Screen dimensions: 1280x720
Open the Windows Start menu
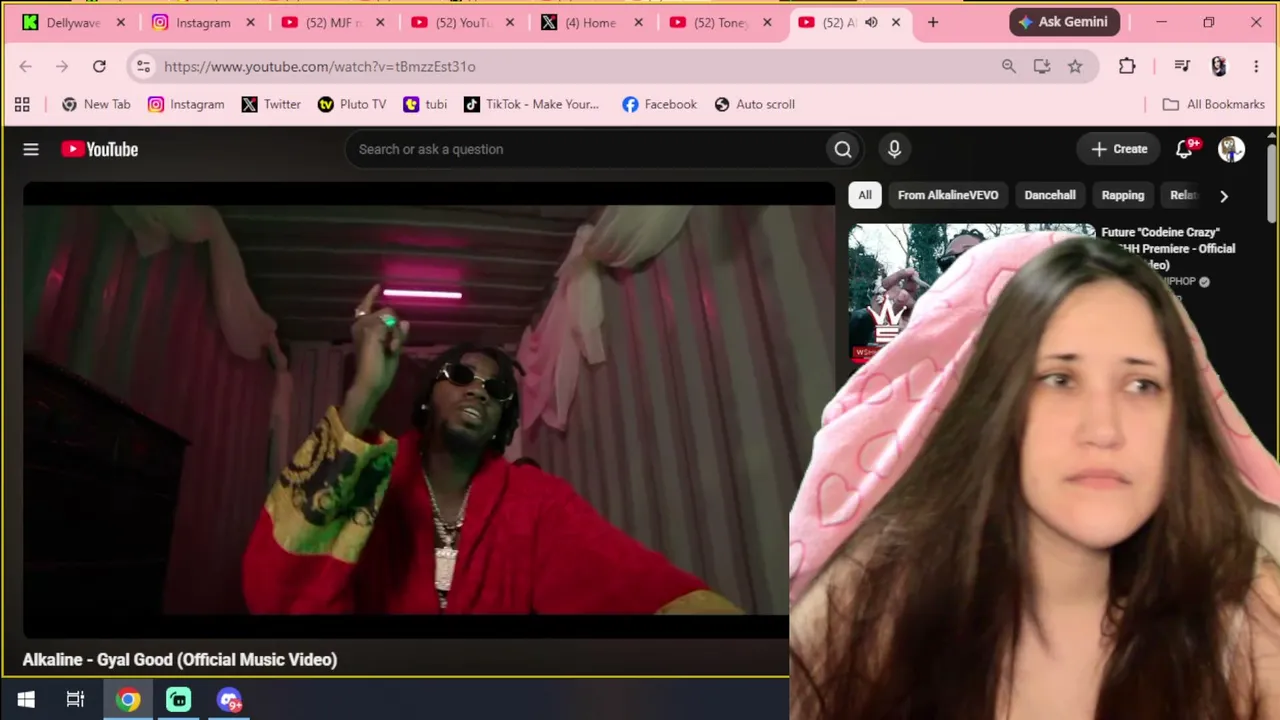(x=26, y=700)
